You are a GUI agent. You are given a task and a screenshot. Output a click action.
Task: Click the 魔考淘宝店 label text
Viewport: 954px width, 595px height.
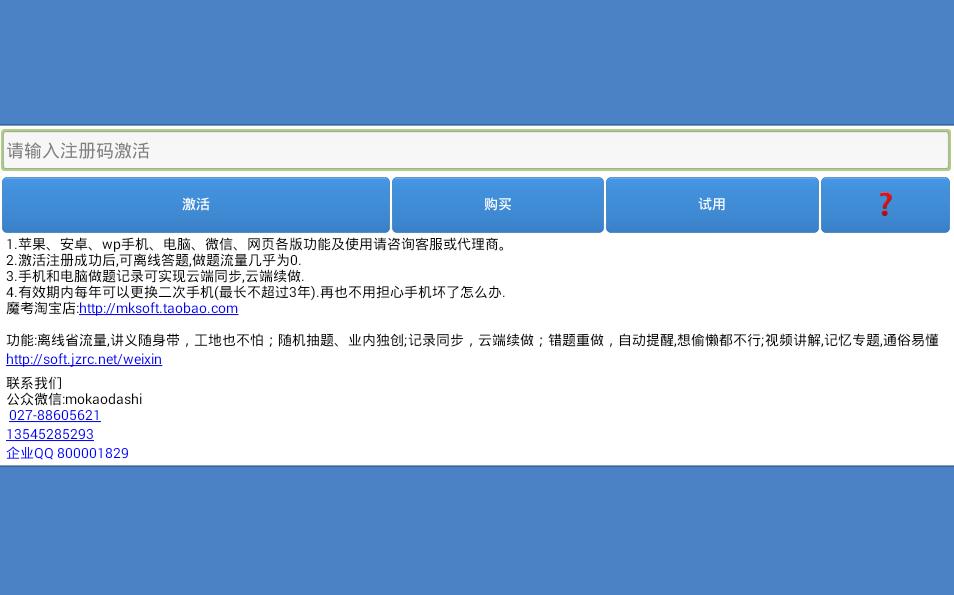[43, 308]
